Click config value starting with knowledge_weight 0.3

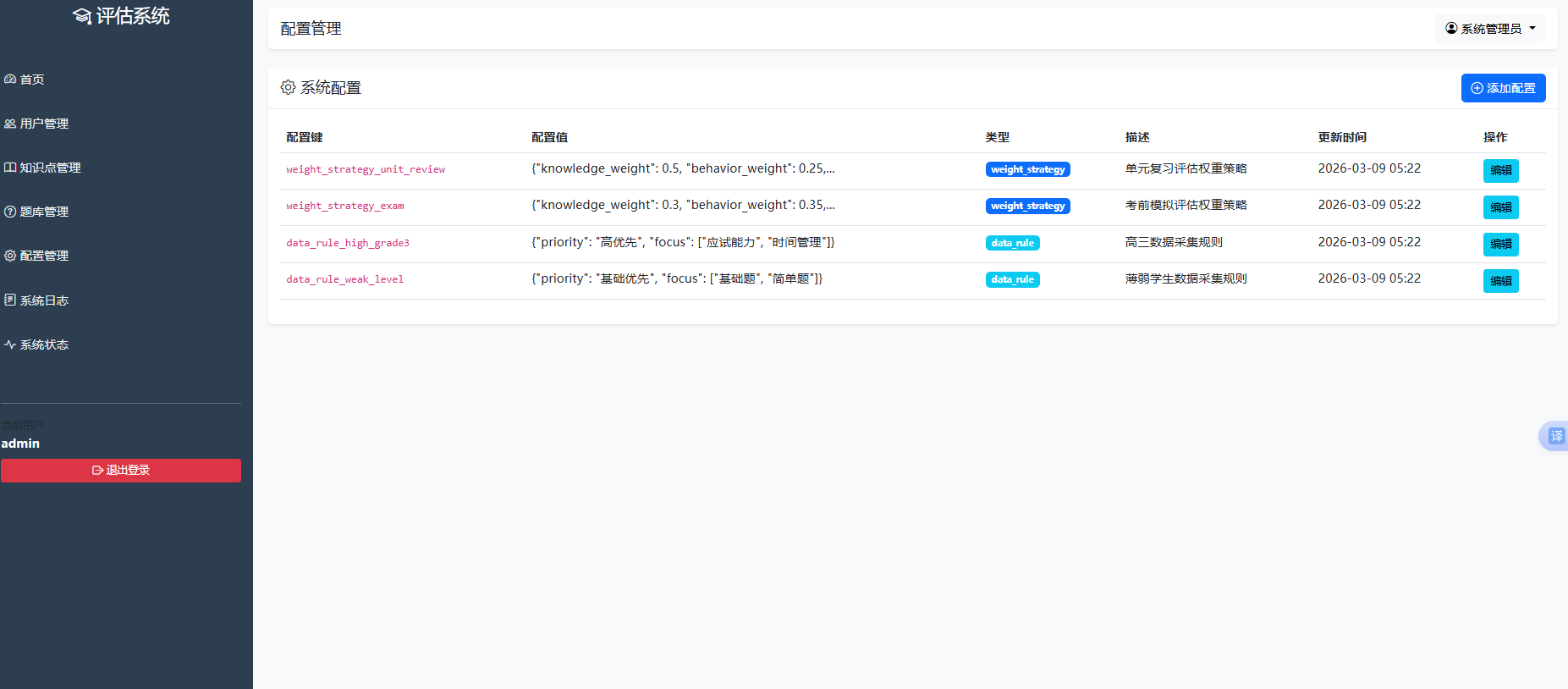683,205
